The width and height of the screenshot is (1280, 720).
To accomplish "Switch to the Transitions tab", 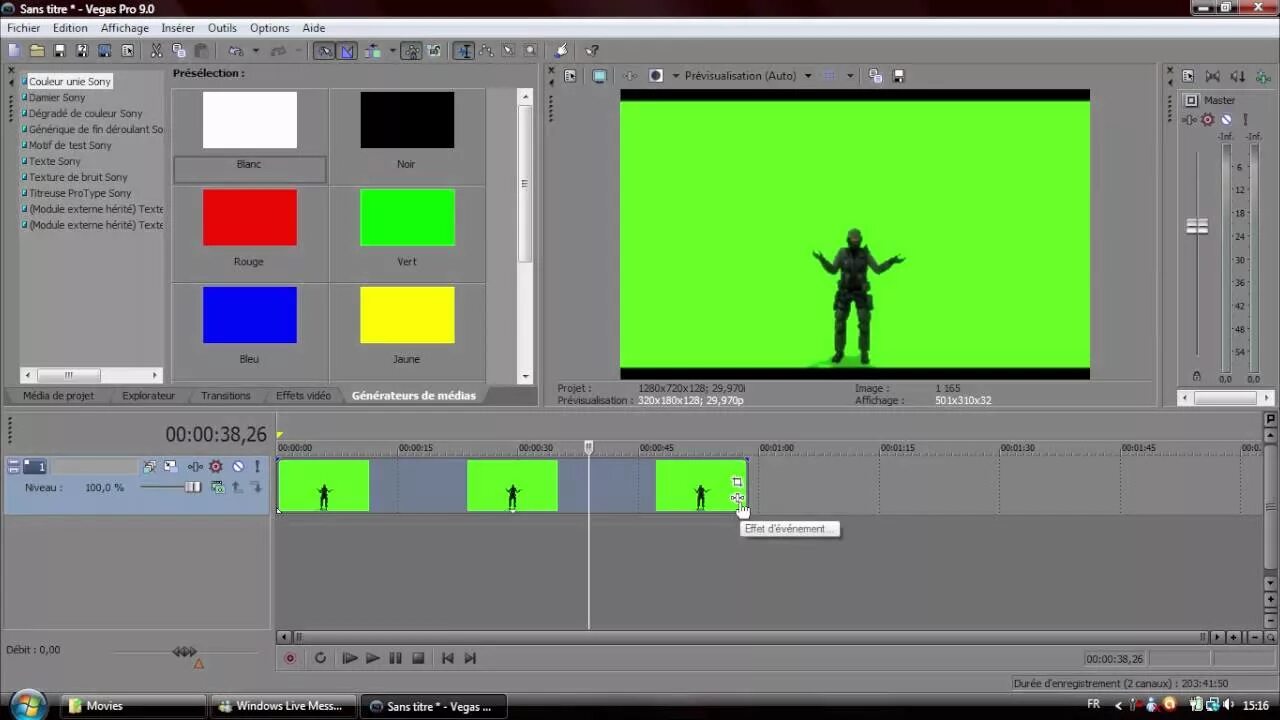I will click(x=225, y=395).
